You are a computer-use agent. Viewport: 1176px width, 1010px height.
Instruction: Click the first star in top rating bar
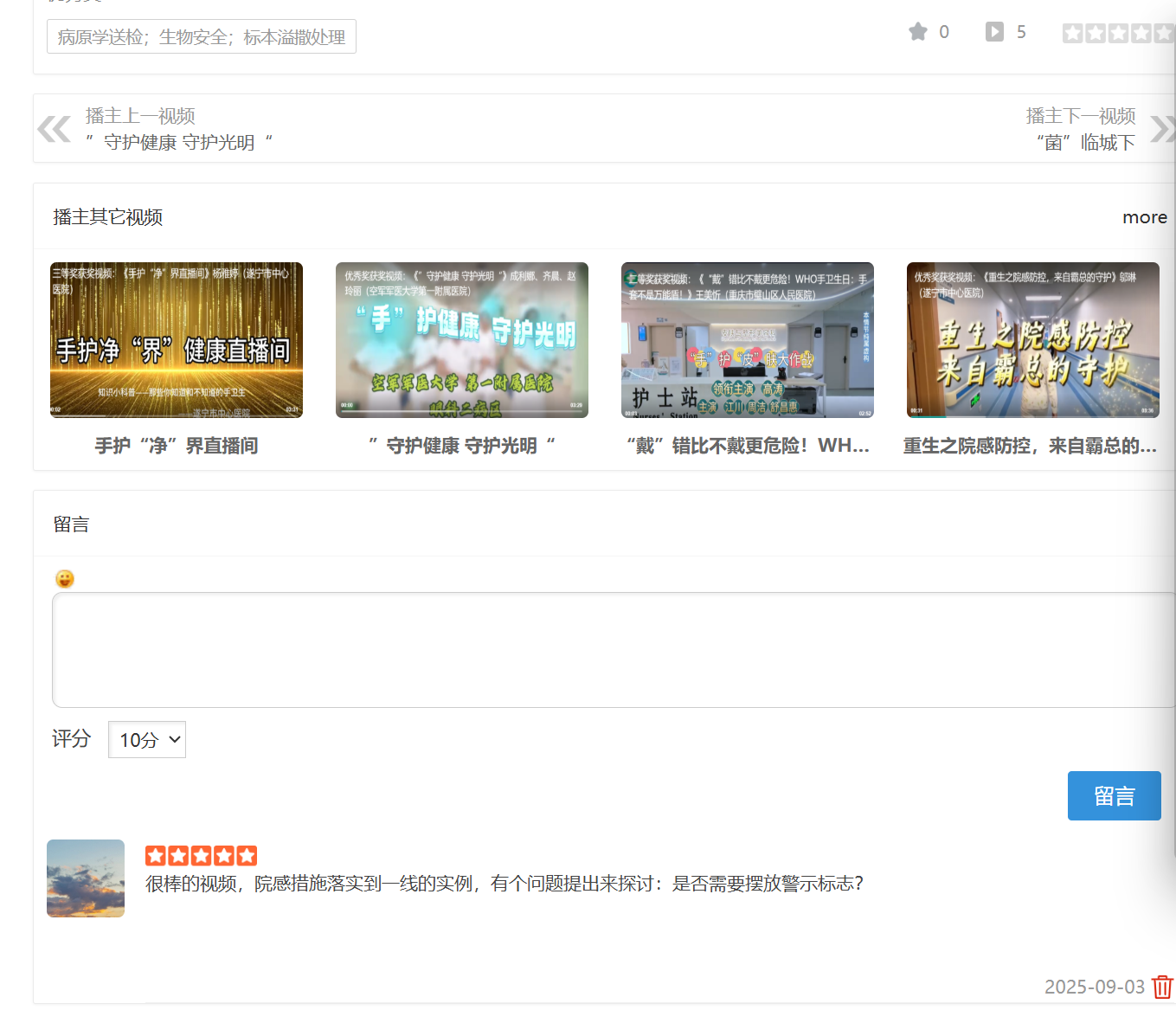click(1072, 33)
